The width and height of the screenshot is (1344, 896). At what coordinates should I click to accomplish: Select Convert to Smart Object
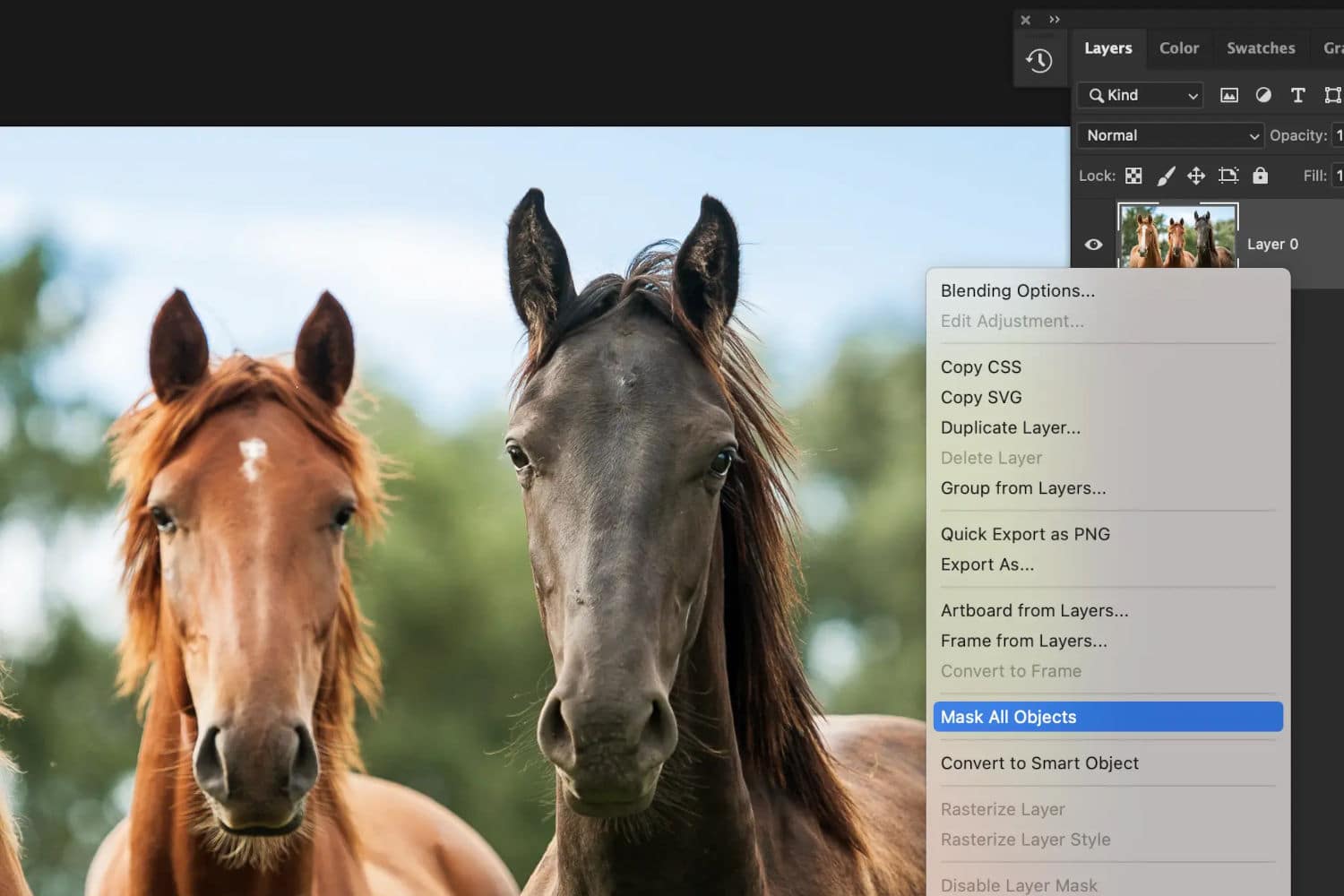pos(1039,763)
